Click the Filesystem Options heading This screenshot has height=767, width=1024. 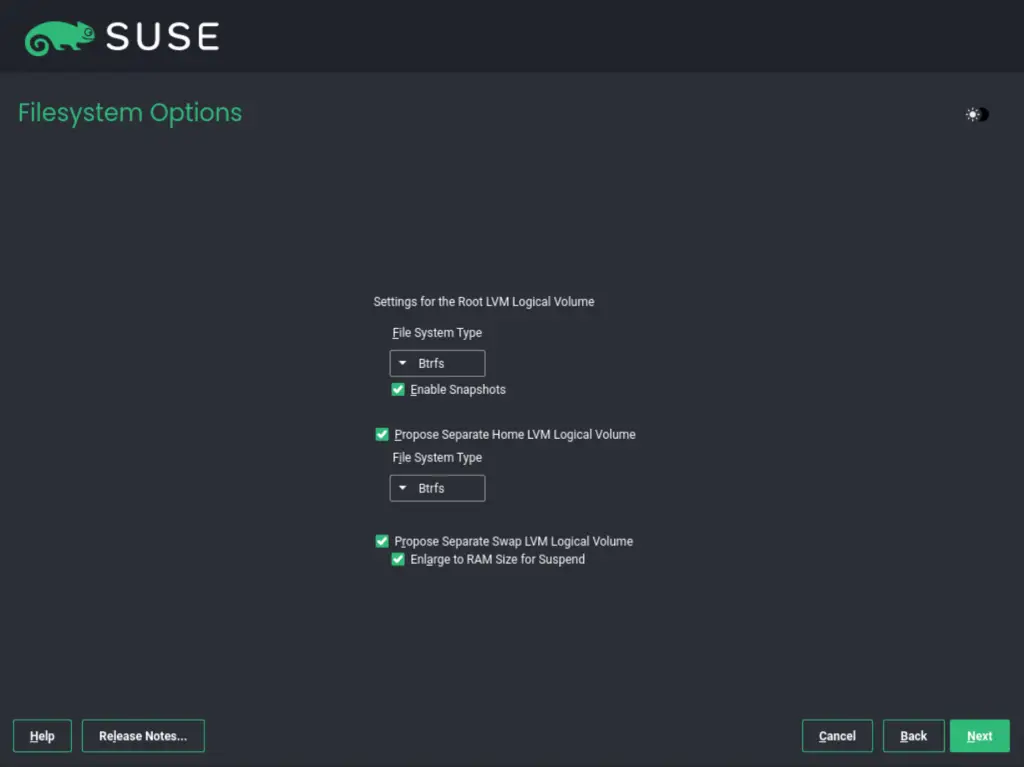click(x=129, y=113)
